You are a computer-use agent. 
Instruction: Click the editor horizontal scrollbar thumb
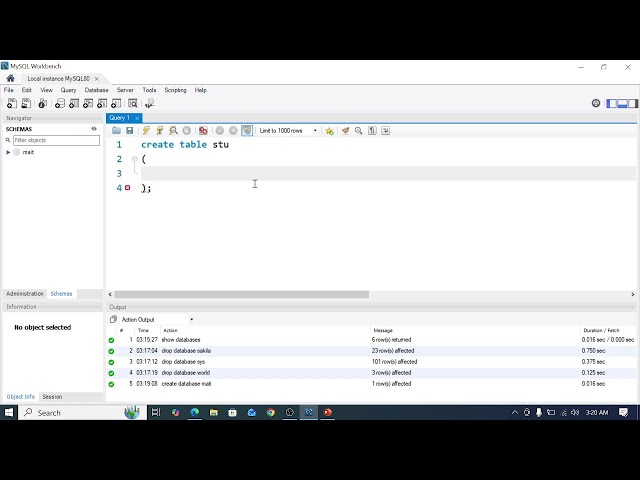click(x=242, y=294)
